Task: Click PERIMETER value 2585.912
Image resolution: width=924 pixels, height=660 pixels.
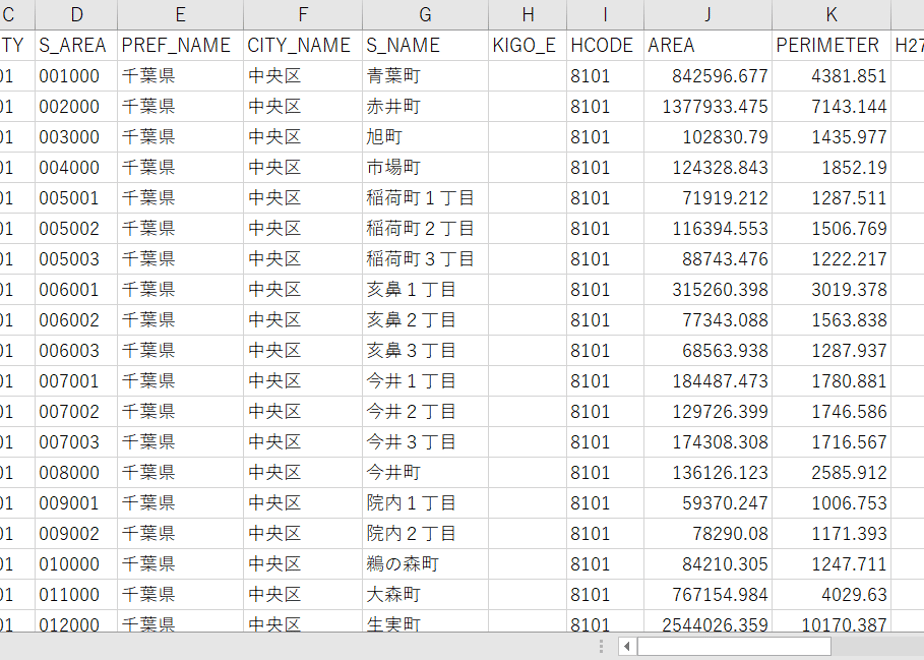Action: coord(831,473)
